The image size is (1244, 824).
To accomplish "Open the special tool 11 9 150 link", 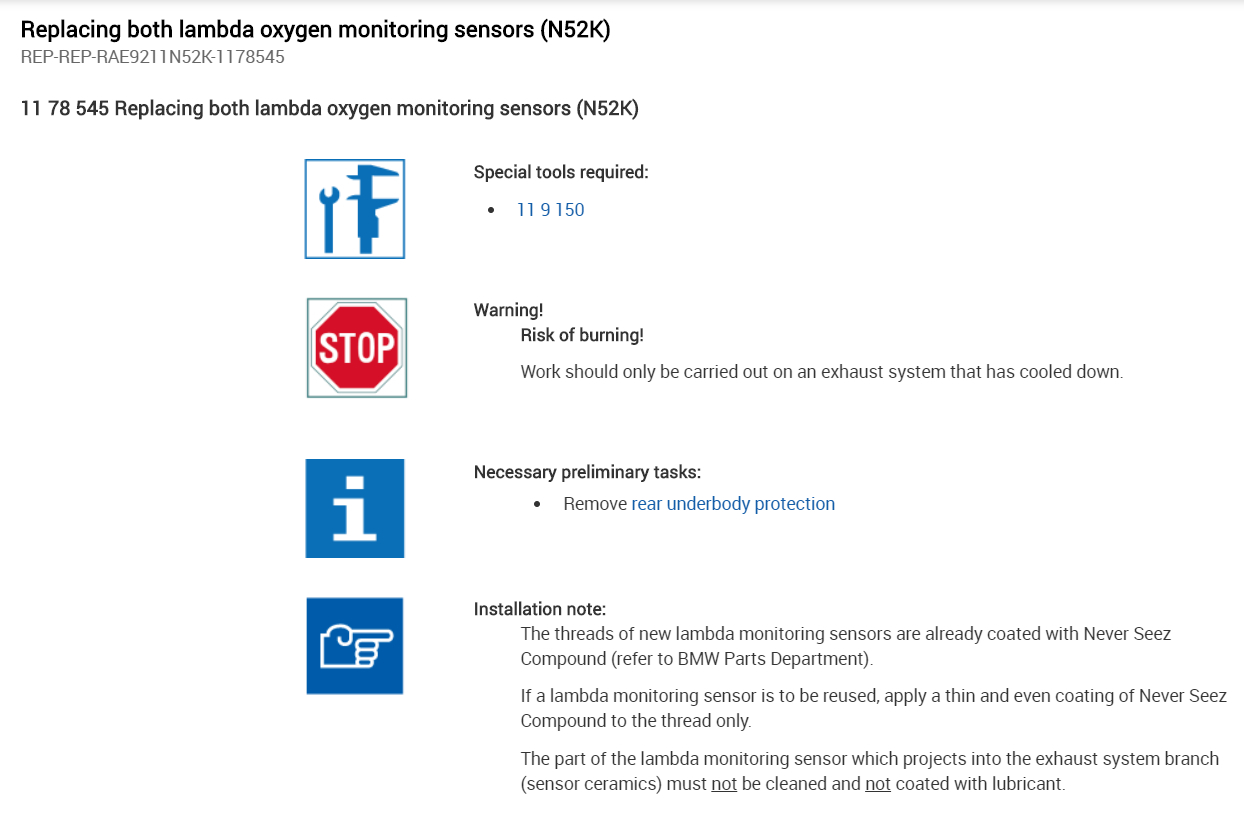I will [550, 210].
